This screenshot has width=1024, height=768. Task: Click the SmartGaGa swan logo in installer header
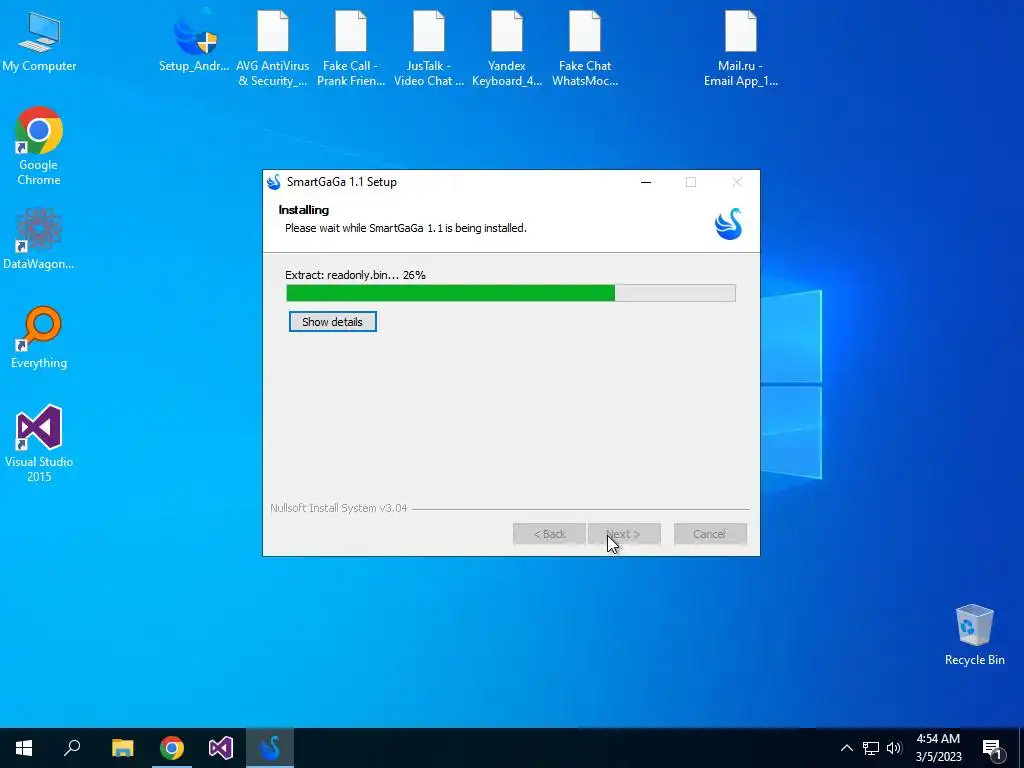[x=728, y=224]
